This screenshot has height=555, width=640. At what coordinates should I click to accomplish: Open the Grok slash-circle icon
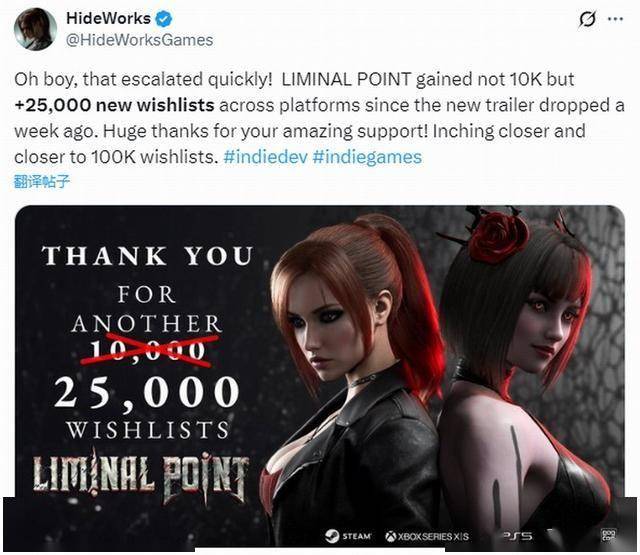[587, 19]
